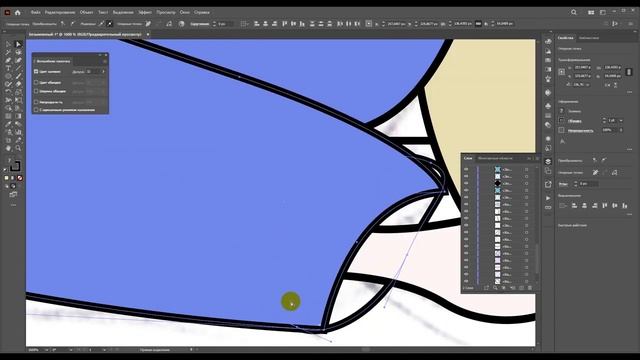Click the corner radius field in Properties

coord(589,184)
